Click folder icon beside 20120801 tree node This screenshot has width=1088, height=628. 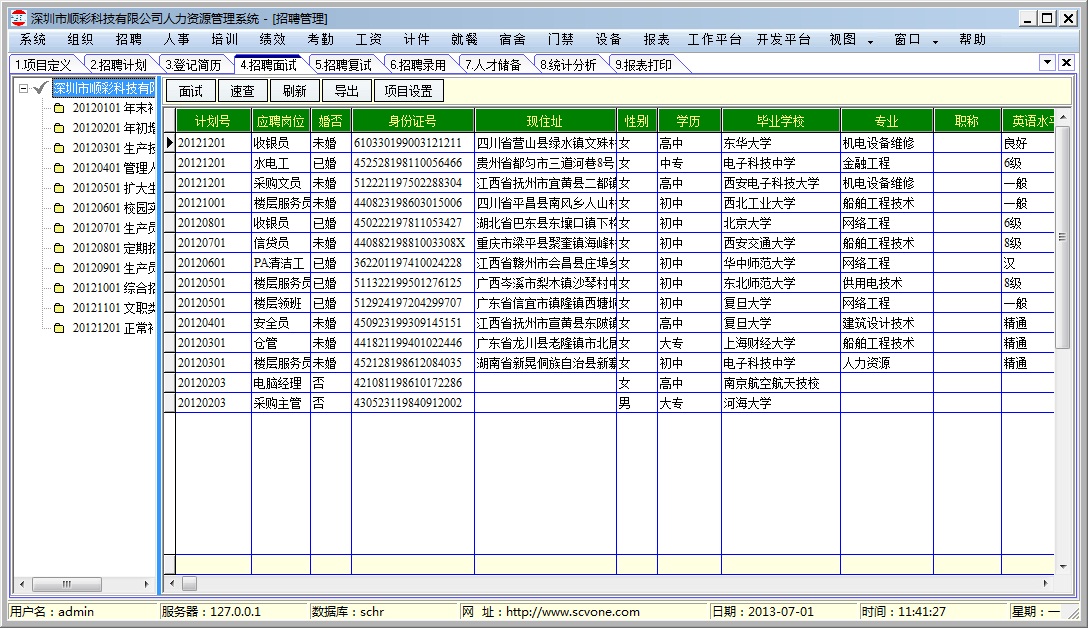[x=59, y=248]
